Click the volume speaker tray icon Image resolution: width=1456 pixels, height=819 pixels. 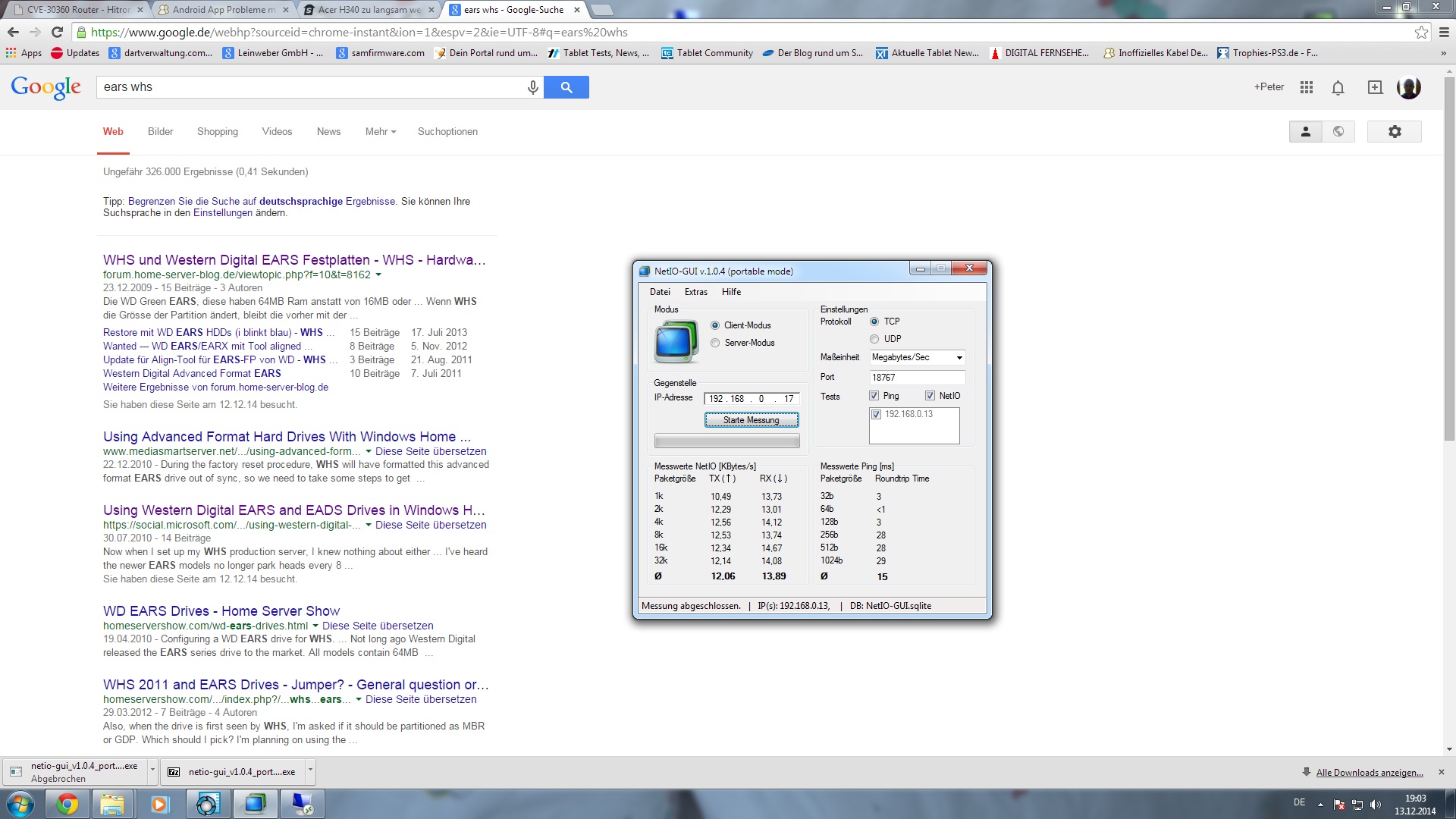1376,805
